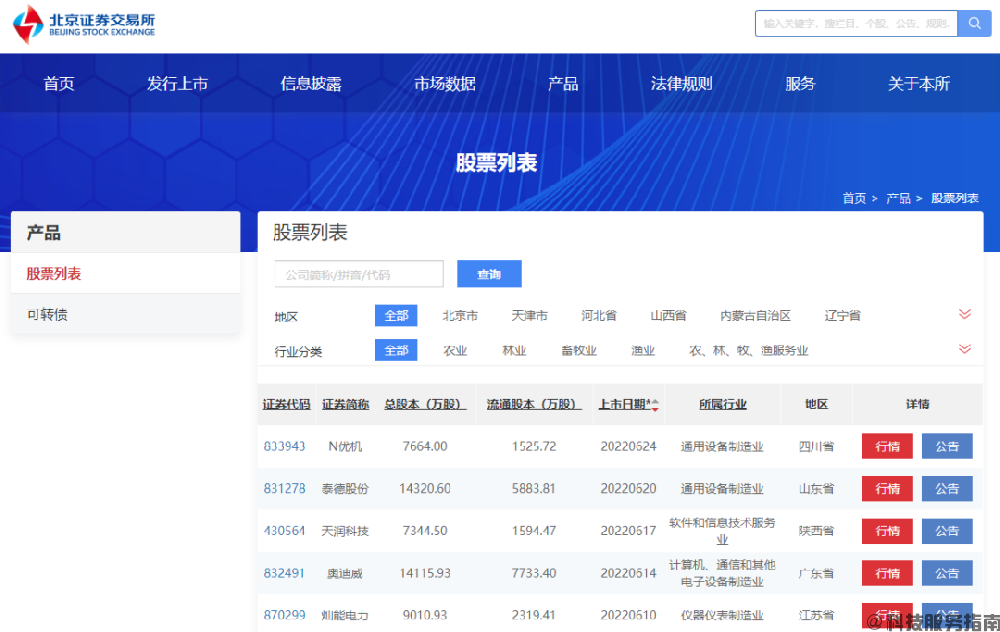Sort by 证券代码 column header
The width and height of the screenshot is (1000, 632).
point(286,404)
